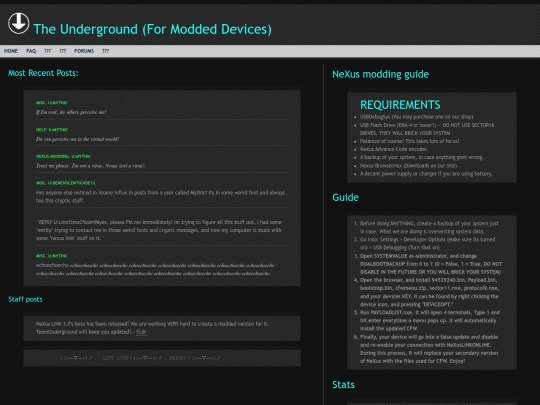The image size is (540, 405).
Task: Select the 'If I'm real, do others perceive me?' text
Action: pos(71,112)
